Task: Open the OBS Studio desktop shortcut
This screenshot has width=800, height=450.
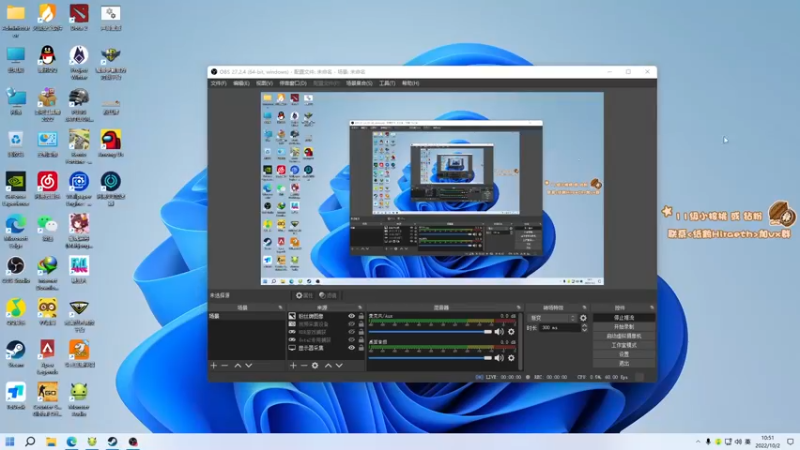Action: tap(16, 270)
